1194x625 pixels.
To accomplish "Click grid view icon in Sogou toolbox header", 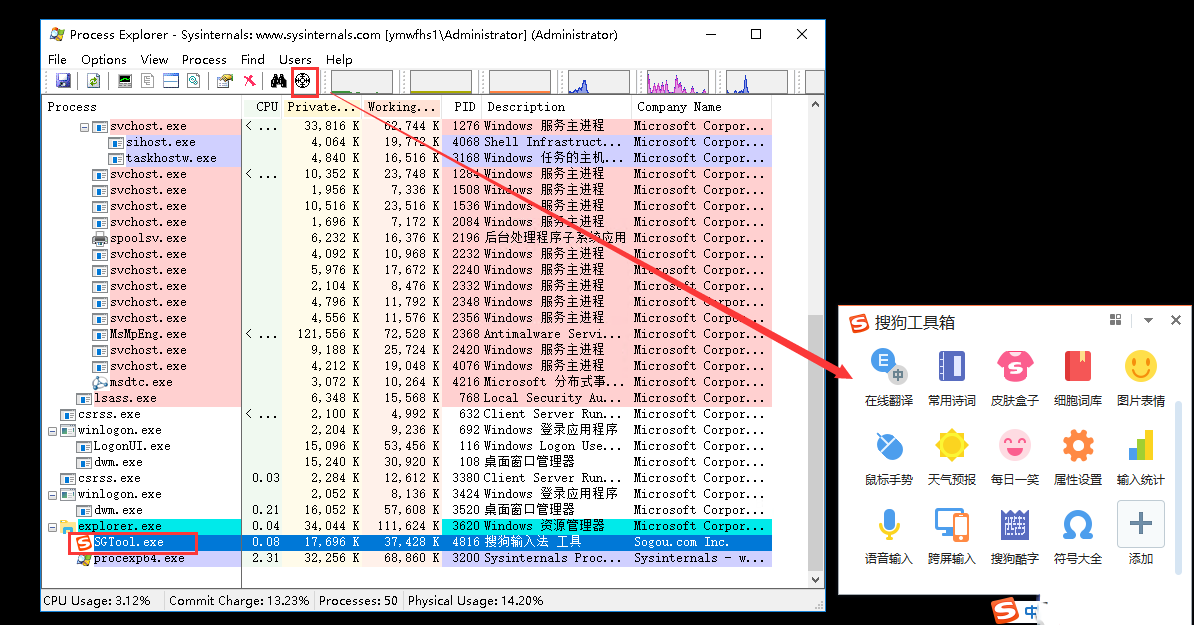I will pyautogui.click(x=1116, y=320).
